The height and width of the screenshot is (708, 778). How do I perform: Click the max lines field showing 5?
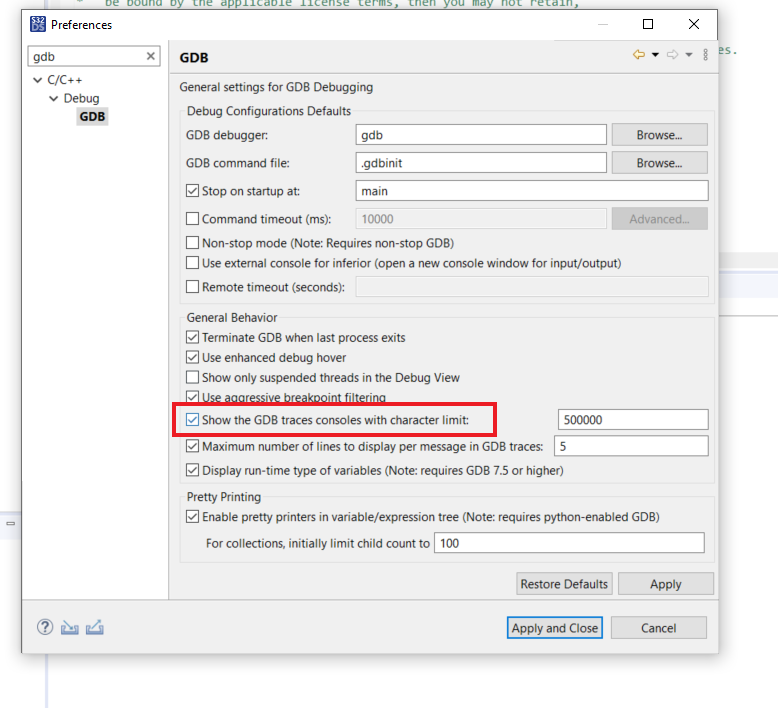(631, 446)
